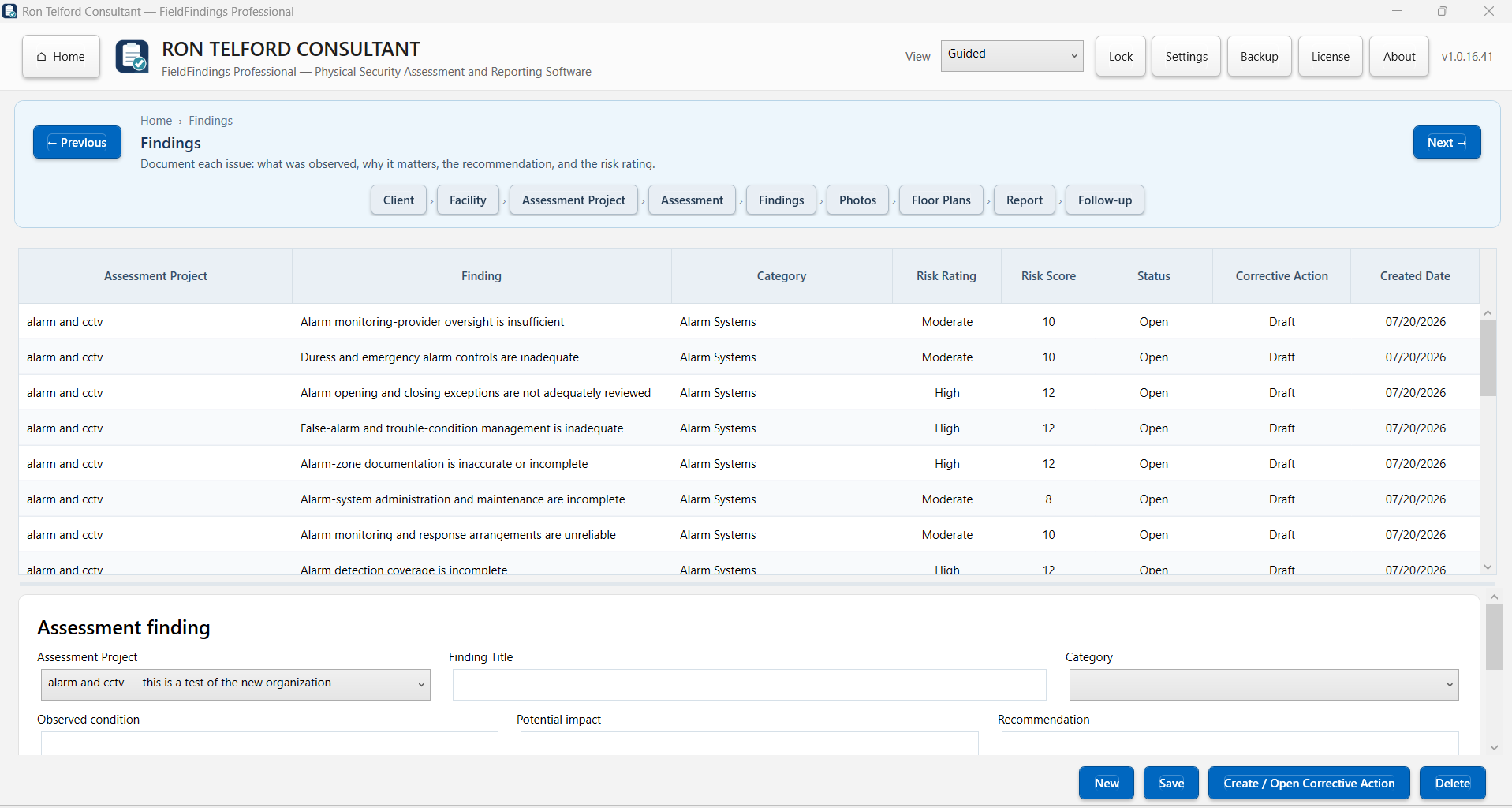This screenshot has height=808, width=1512.
Task: Select 'Alarm monitoring-provider oversight is insufficient' row
Action: coord(749,322)
